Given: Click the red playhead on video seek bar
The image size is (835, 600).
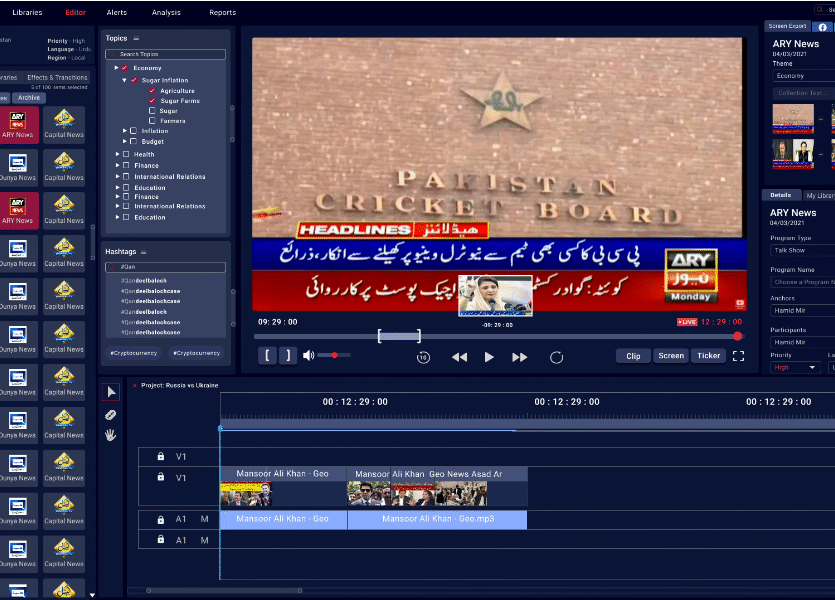Looking at the screenshot, I should tap(738, 336).
